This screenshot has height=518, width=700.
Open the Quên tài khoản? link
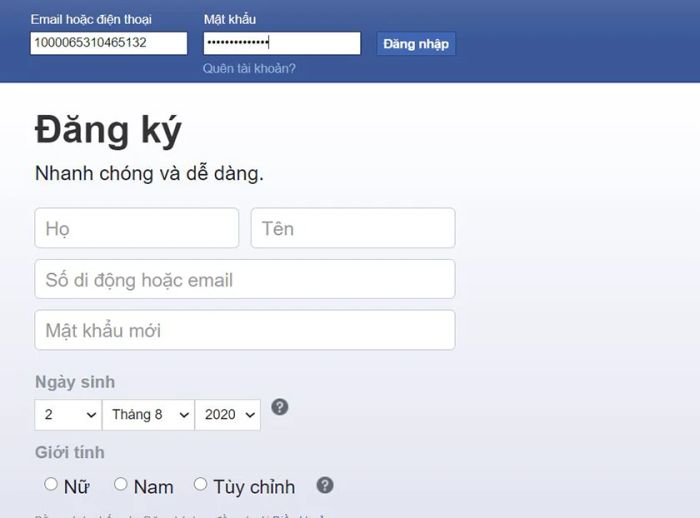click(x=249, y=68)
